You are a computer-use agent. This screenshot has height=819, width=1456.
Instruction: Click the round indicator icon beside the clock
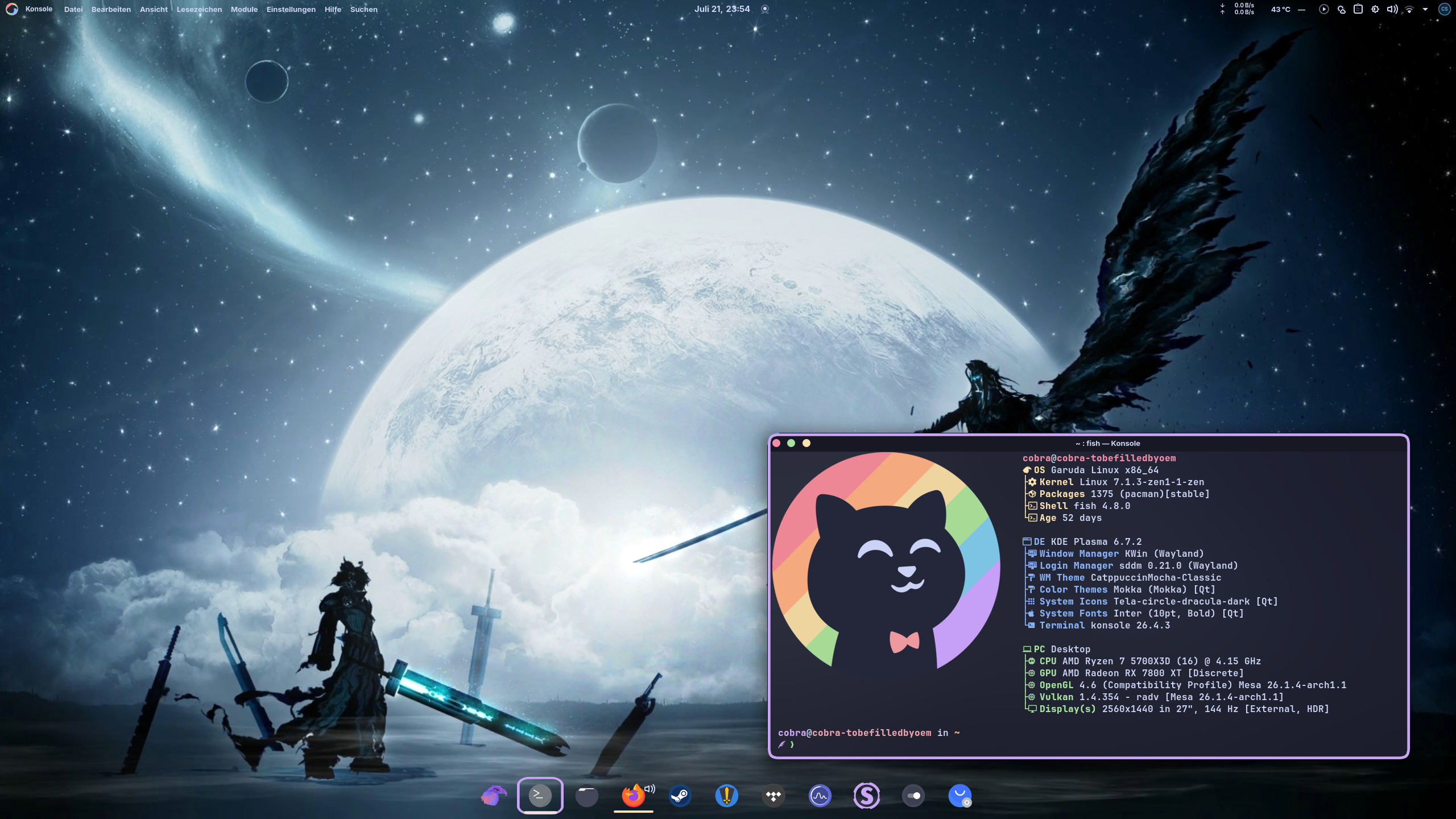[765, 9]
